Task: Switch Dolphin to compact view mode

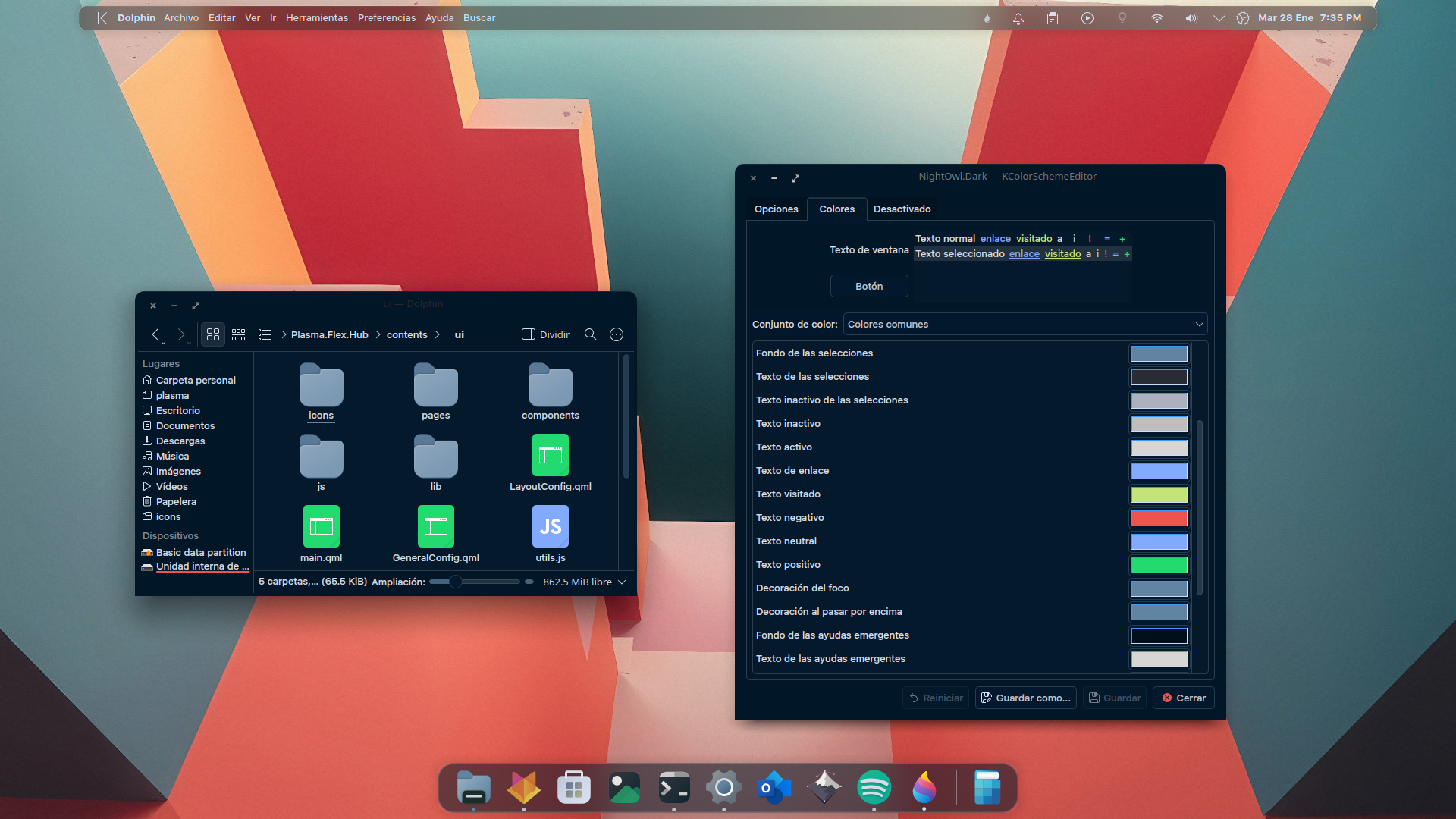Action: 238,334
